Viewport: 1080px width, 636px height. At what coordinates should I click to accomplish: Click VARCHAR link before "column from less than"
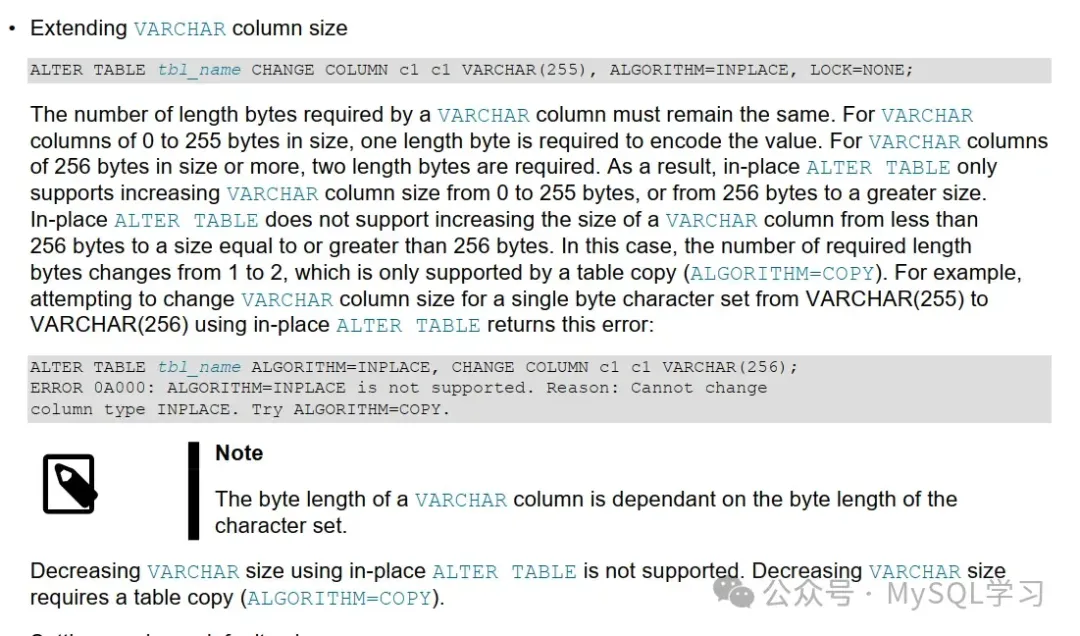(x=711, y=220)
